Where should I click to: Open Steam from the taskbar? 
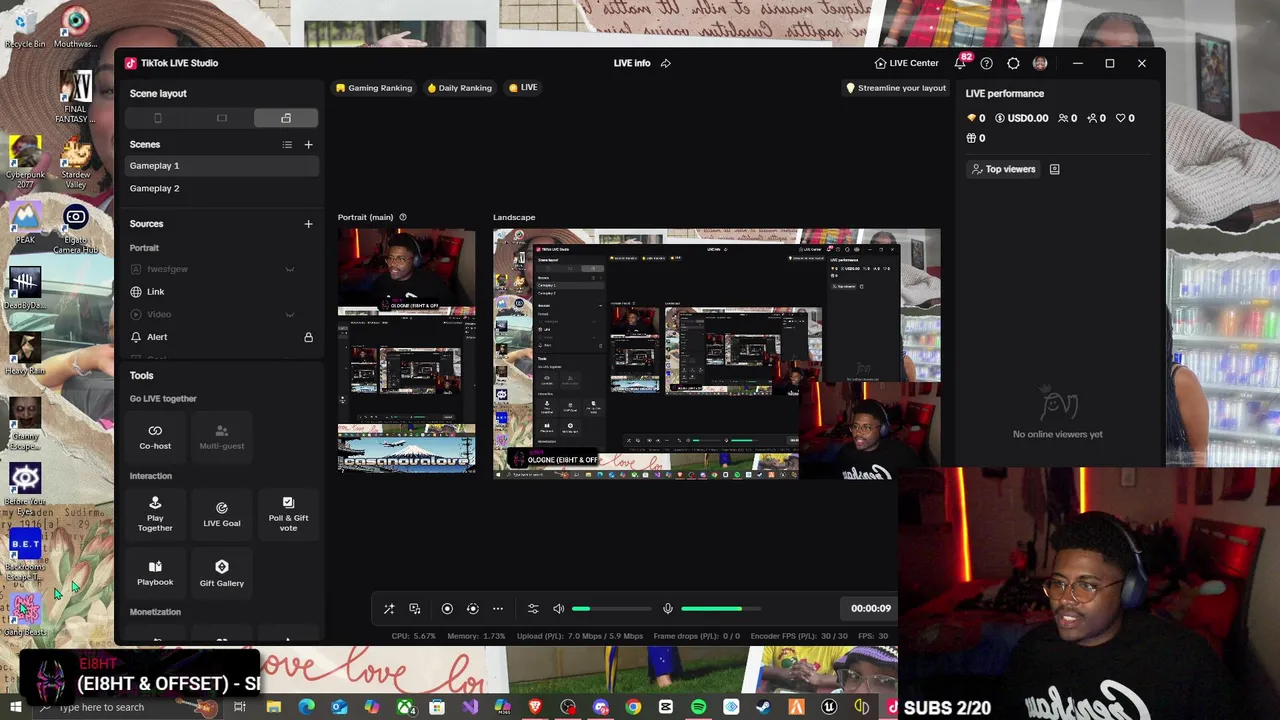point(763,708)
